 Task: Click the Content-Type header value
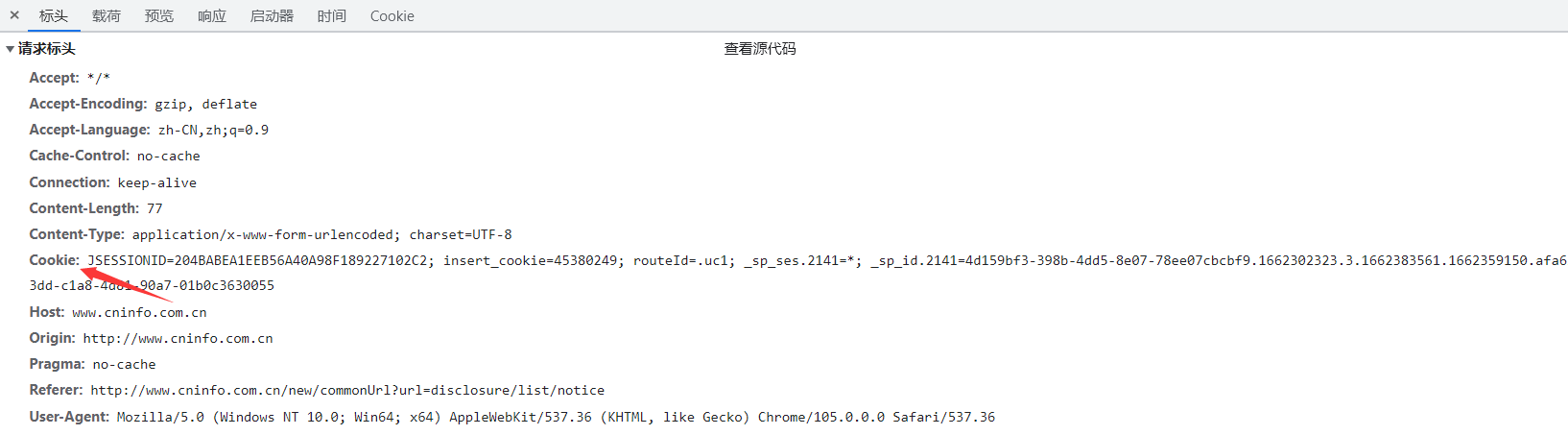(x=321, y=234)
